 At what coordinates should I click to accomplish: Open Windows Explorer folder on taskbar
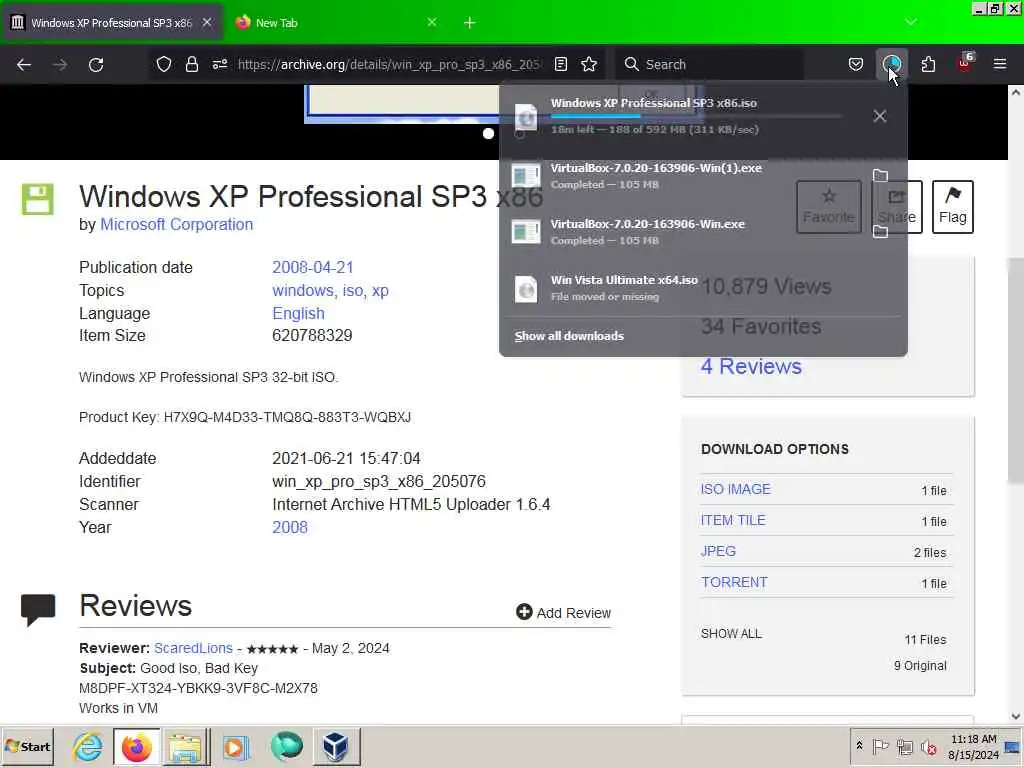tap(186, 746)
